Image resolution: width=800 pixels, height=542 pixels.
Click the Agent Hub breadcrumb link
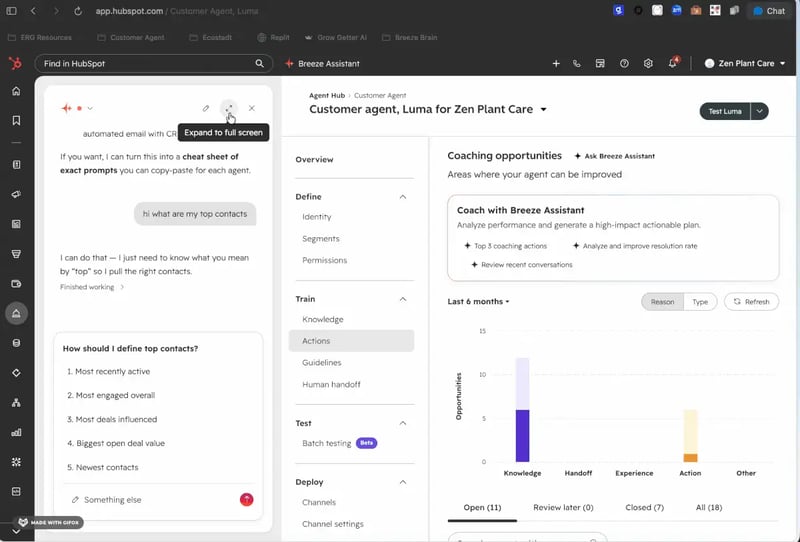(x=327, y=95)
